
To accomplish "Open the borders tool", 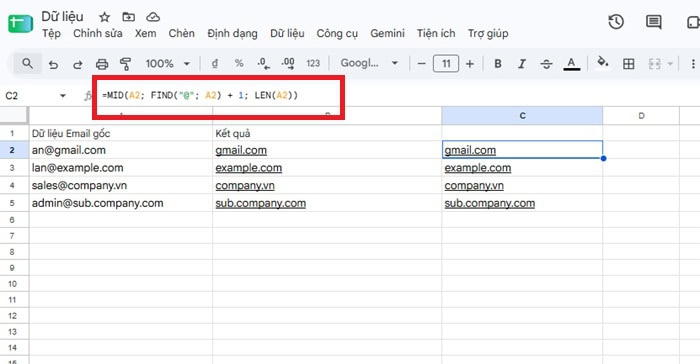I will click(x=629, y=64).
